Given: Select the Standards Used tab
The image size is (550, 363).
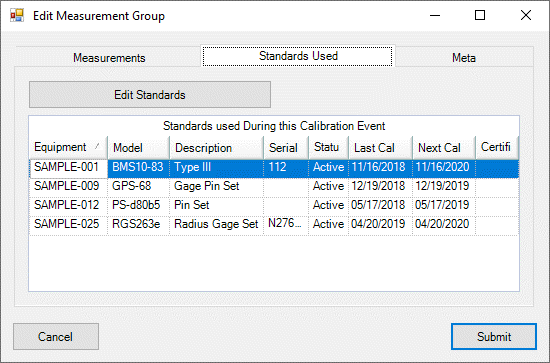Looking at the screenshot, I should click(x=298, y=56).
